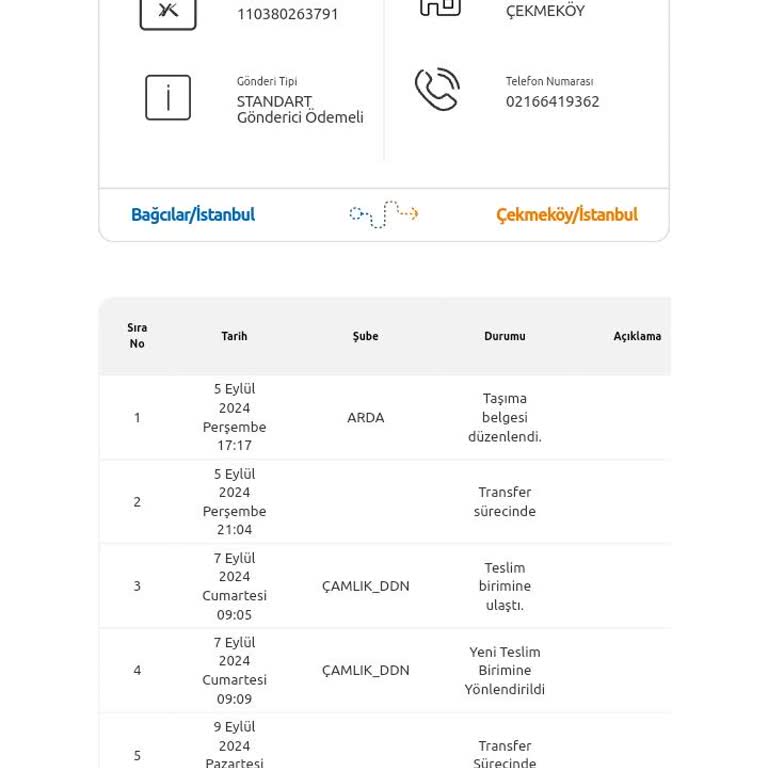
Task: Click the tracking number box icon
Action: [168, 13]
